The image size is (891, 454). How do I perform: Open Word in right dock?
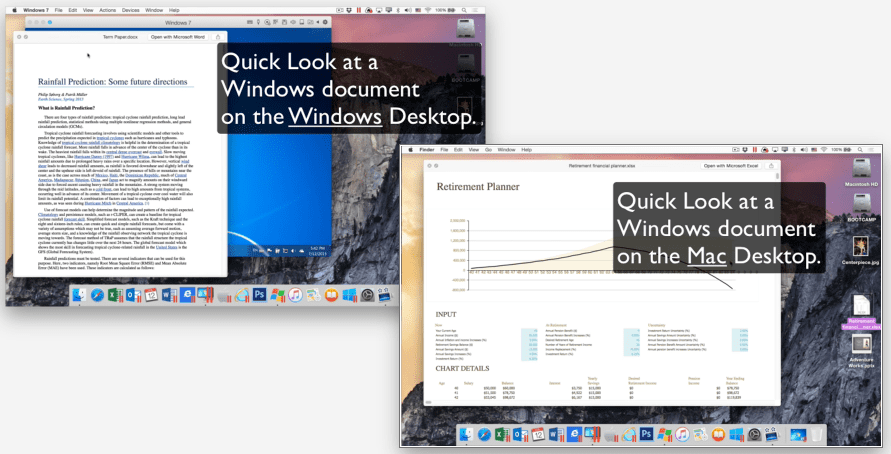(556, 435)
